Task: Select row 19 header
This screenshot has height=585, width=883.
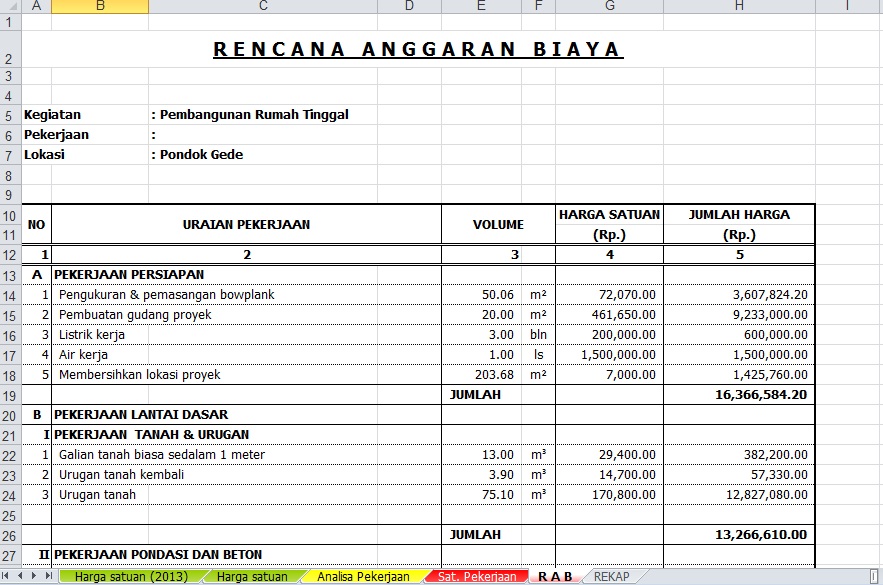Action: coord(10,395)
